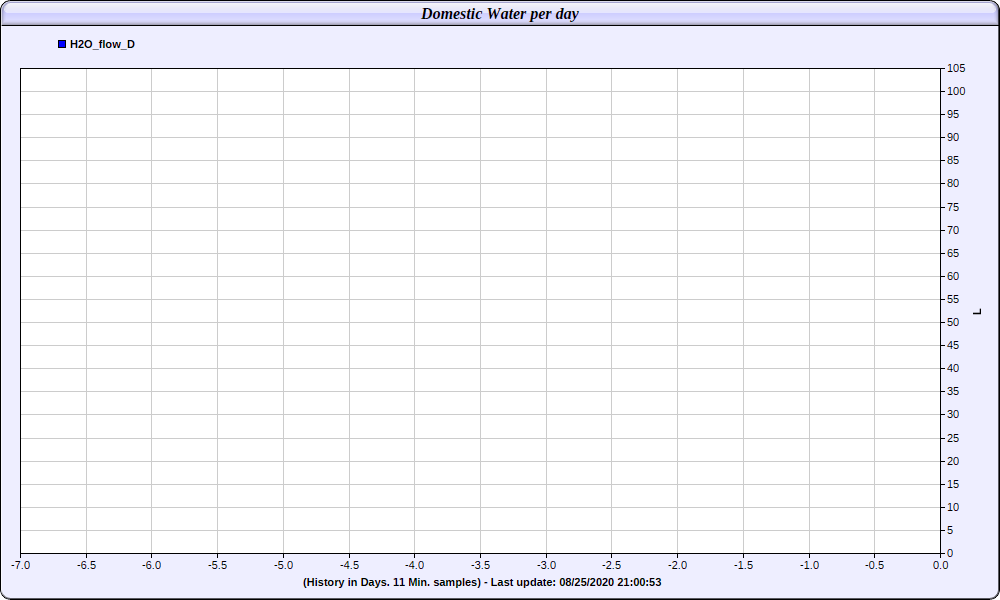
Task: Click the -3.0 x-axis label
Action: click(x=547, y=565)
